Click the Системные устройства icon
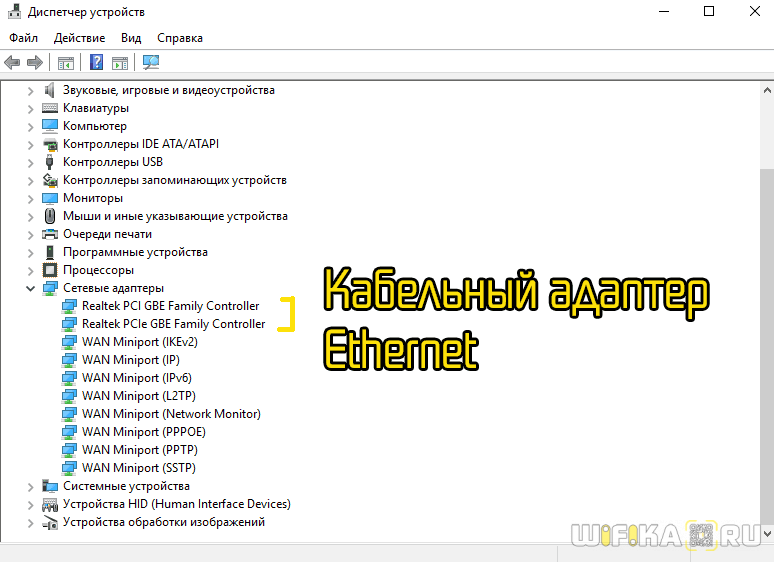Viewport: 774px width, 562px height. pyautogui.click(x=50, y=486)
